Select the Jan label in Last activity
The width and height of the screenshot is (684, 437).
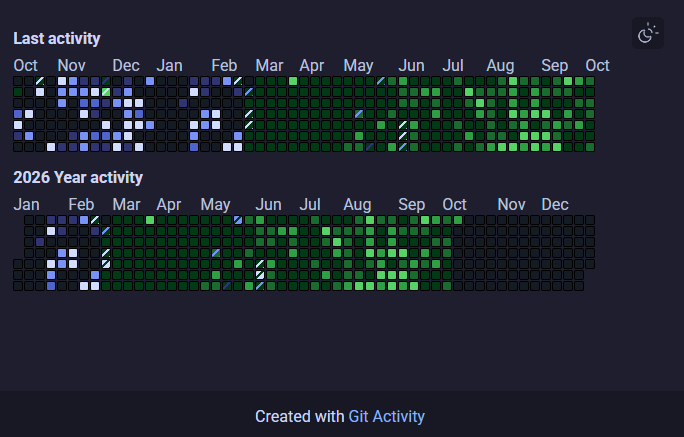coord(169,66)
